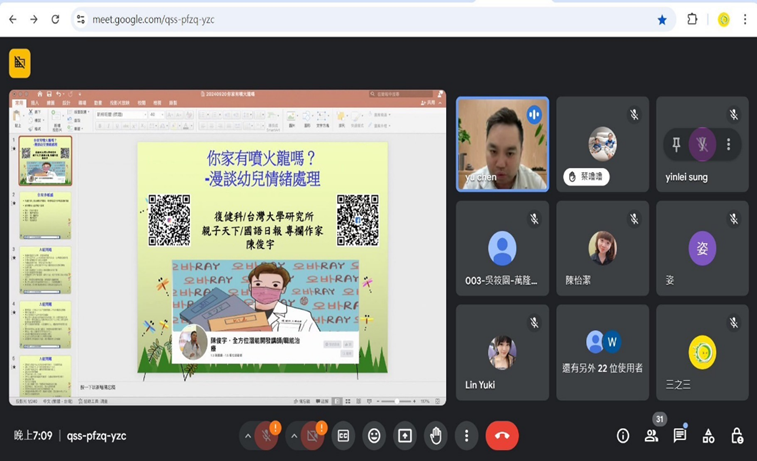Raise hand in the meeting
The image size is (757, 461).
coord(435,436)
